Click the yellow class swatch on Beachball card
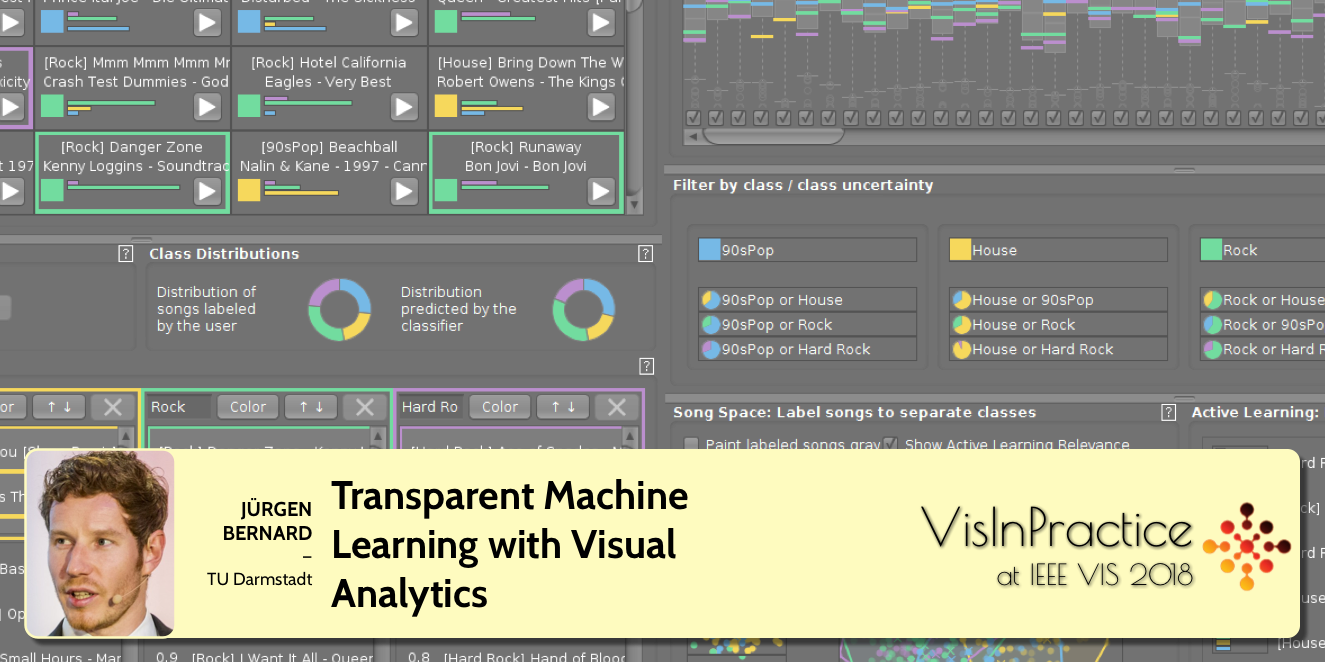 click(249, 190)
